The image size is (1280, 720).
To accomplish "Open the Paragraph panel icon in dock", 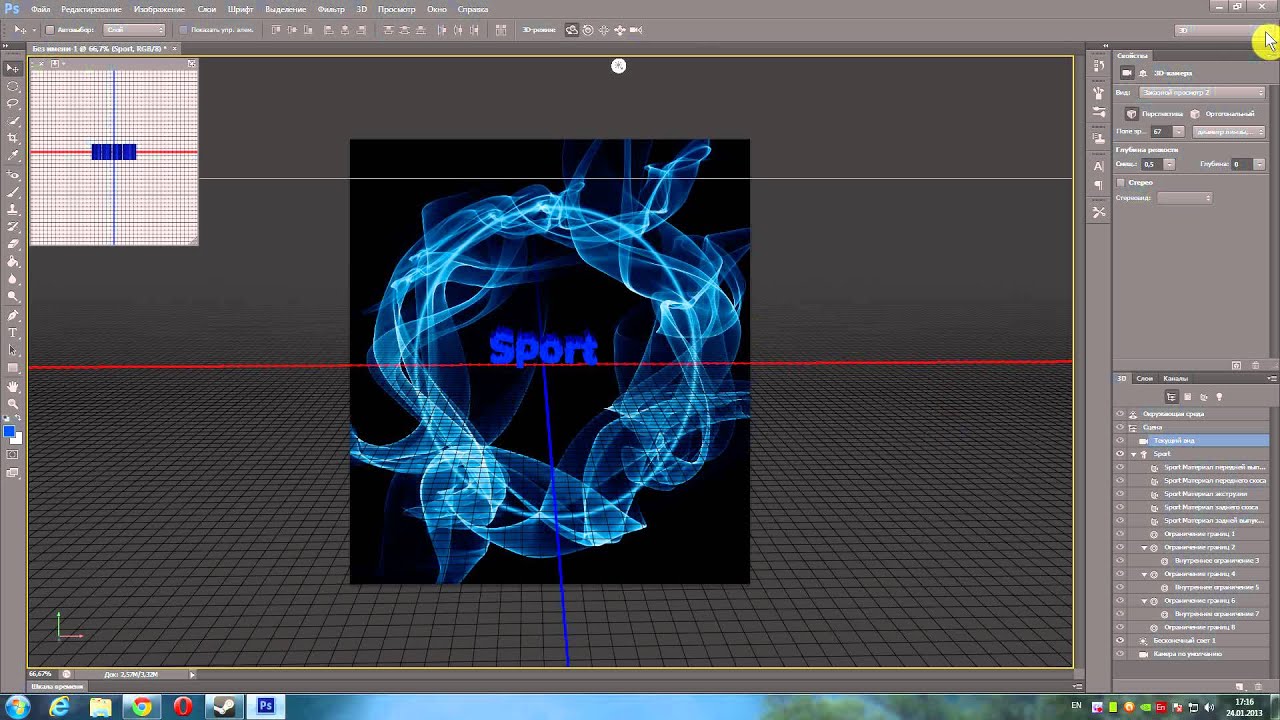I will point(1099,186).
